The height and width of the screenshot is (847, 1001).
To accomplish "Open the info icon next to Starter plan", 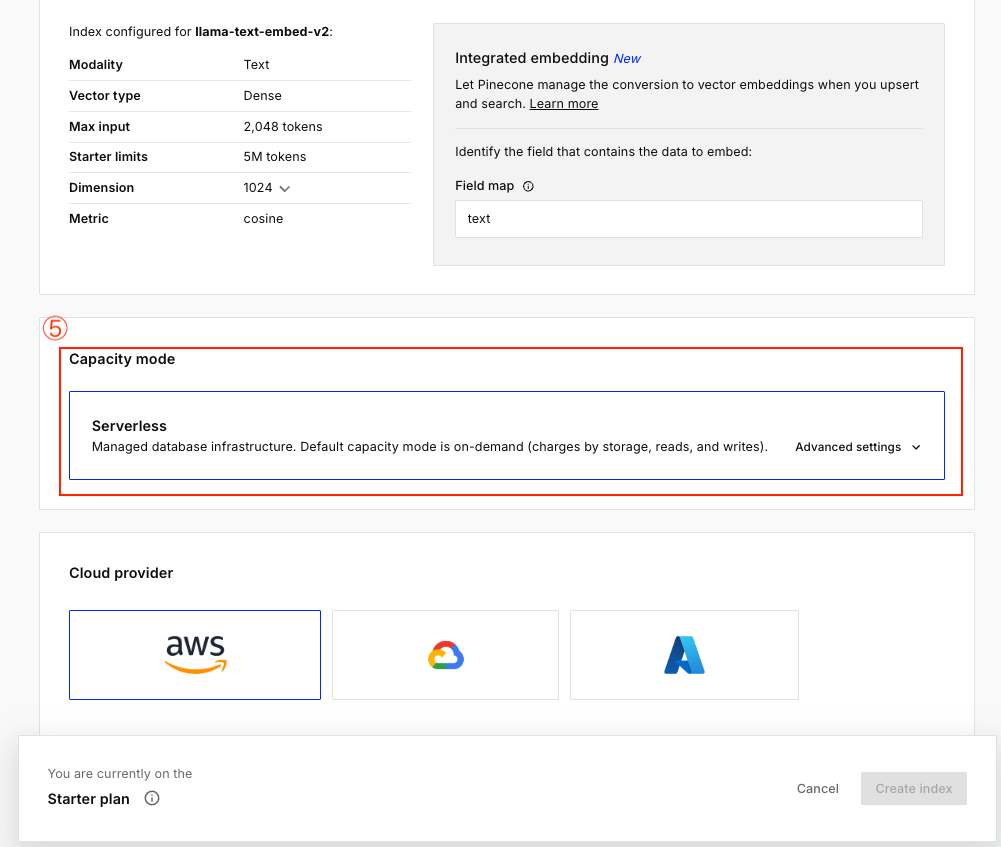I will (152, 798).
